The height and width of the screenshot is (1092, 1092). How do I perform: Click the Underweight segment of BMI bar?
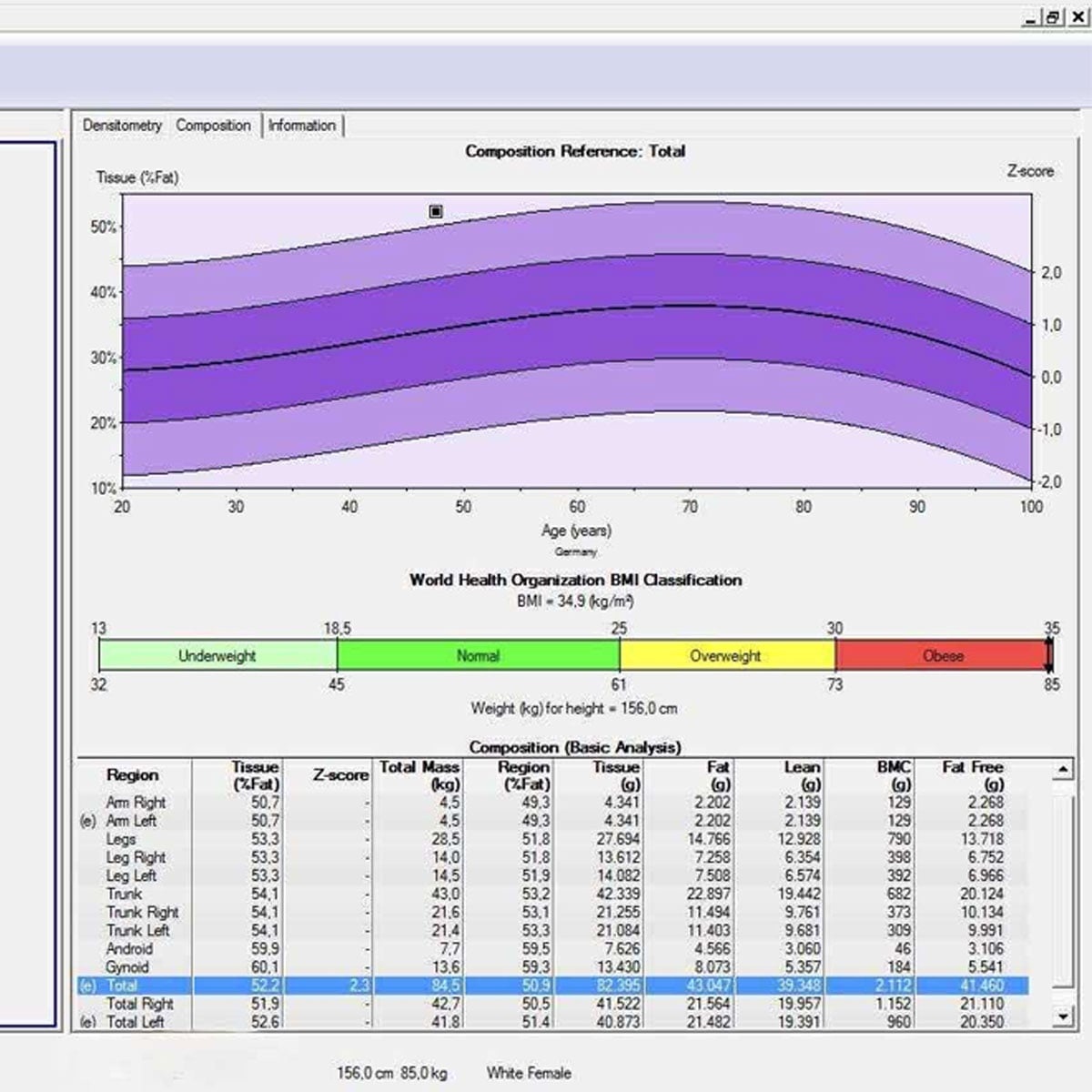[217, 655]
